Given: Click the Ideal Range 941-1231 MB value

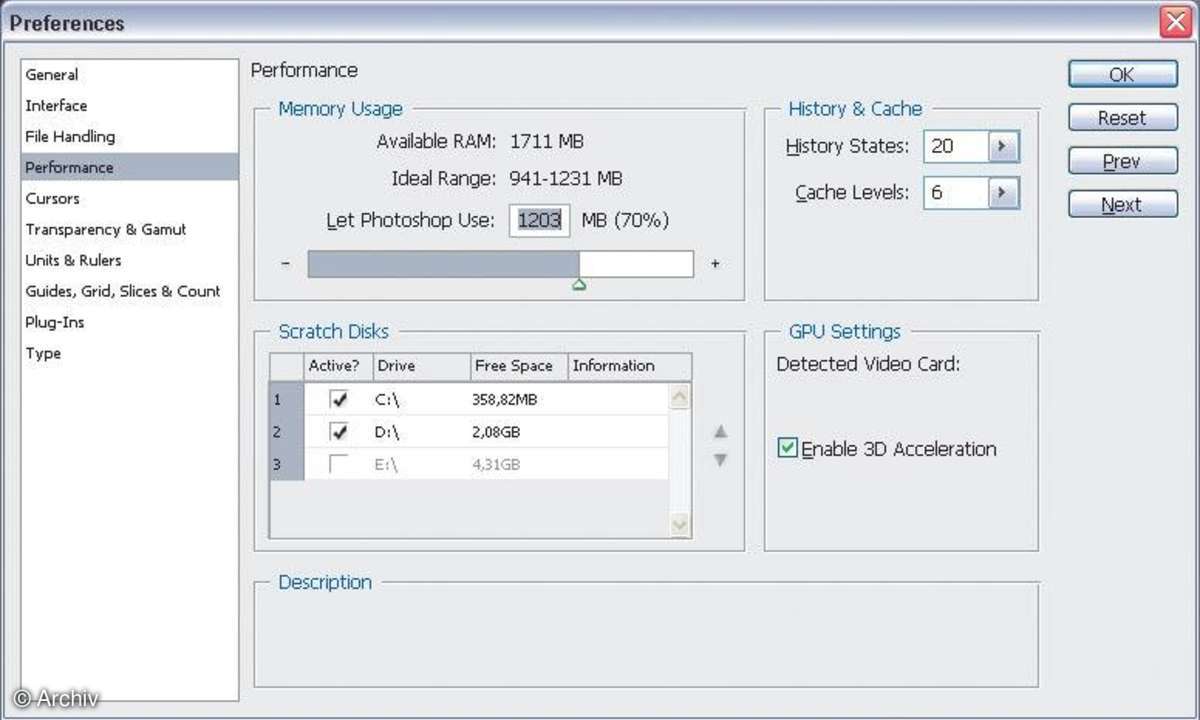Looking at the screenshot, I should [566, 179].
